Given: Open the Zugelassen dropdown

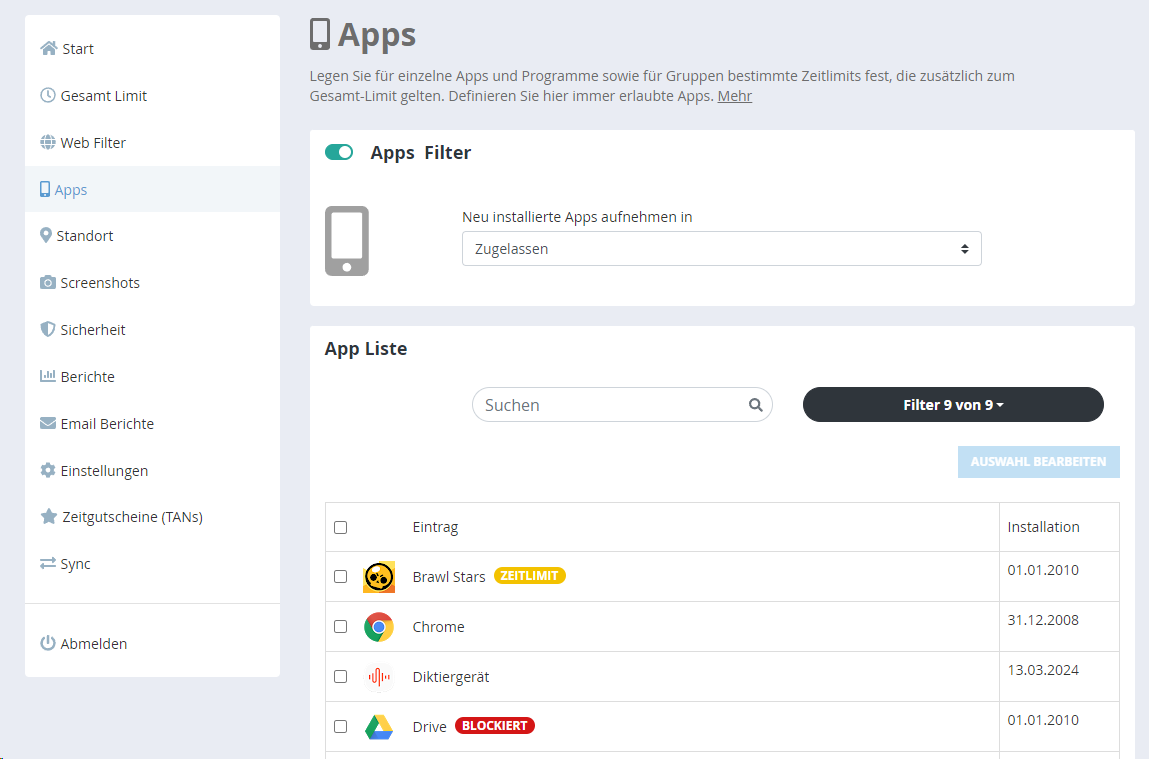Looking at the screenshot, I should pyautogui.click(x=722, y=249).
